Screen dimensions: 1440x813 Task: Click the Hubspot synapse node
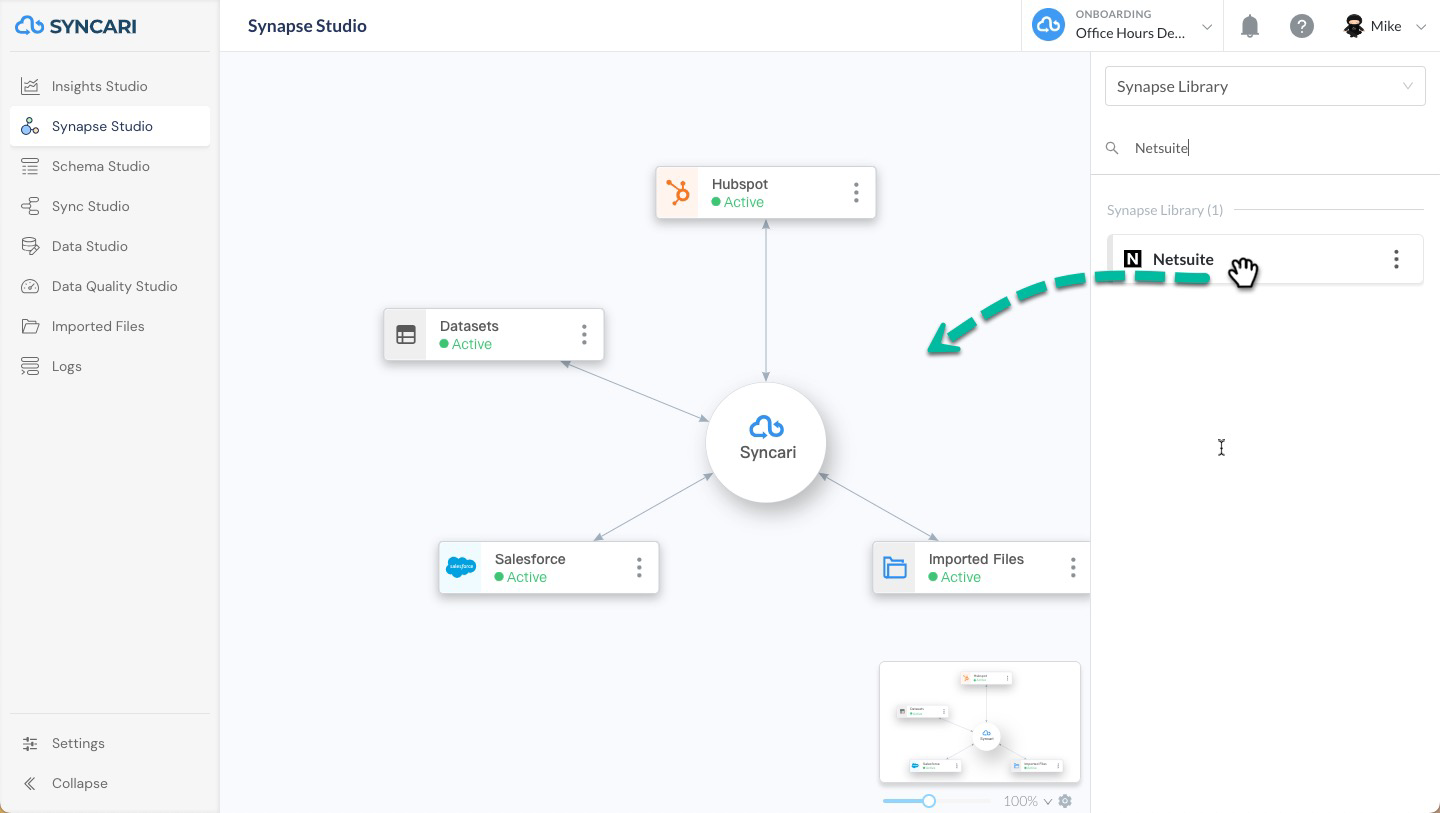pyautogui.click(x=766, y=192)
